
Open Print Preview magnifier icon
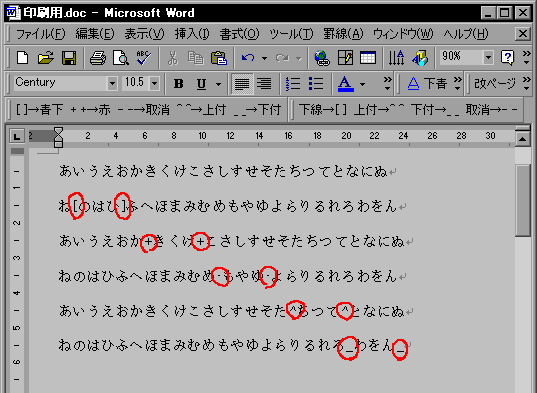coord(121,58)
